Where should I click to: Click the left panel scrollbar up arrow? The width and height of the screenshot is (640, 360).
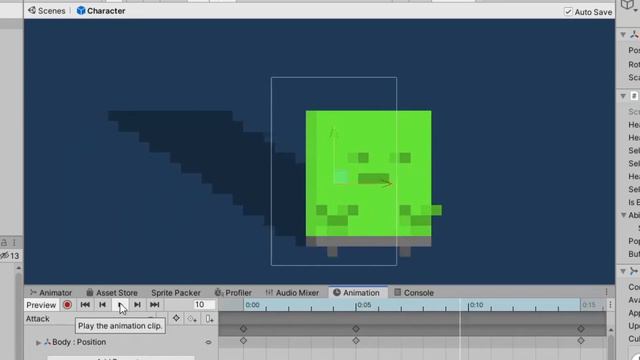[x=18, y=268]
